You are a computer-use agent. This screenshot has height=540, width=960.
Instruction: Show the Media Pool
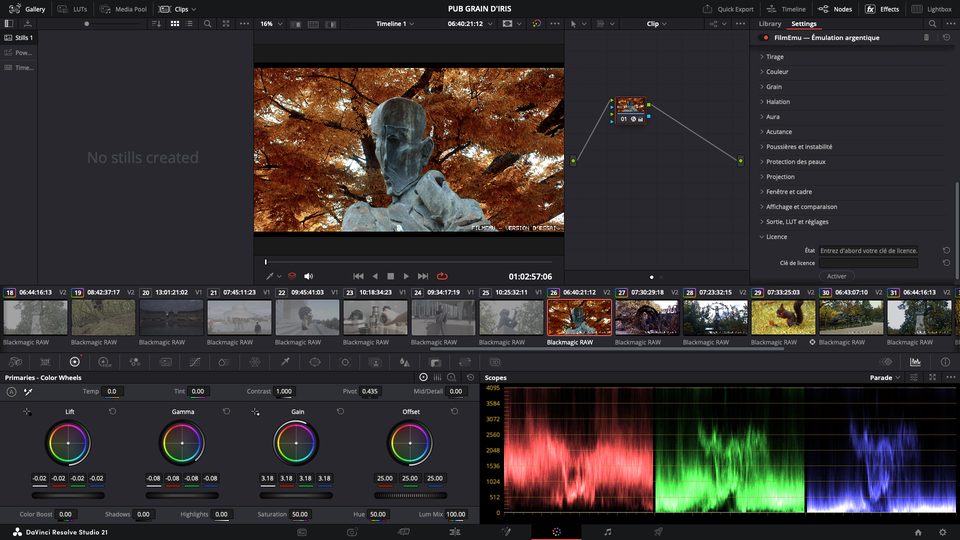click(x=123, y=9)
